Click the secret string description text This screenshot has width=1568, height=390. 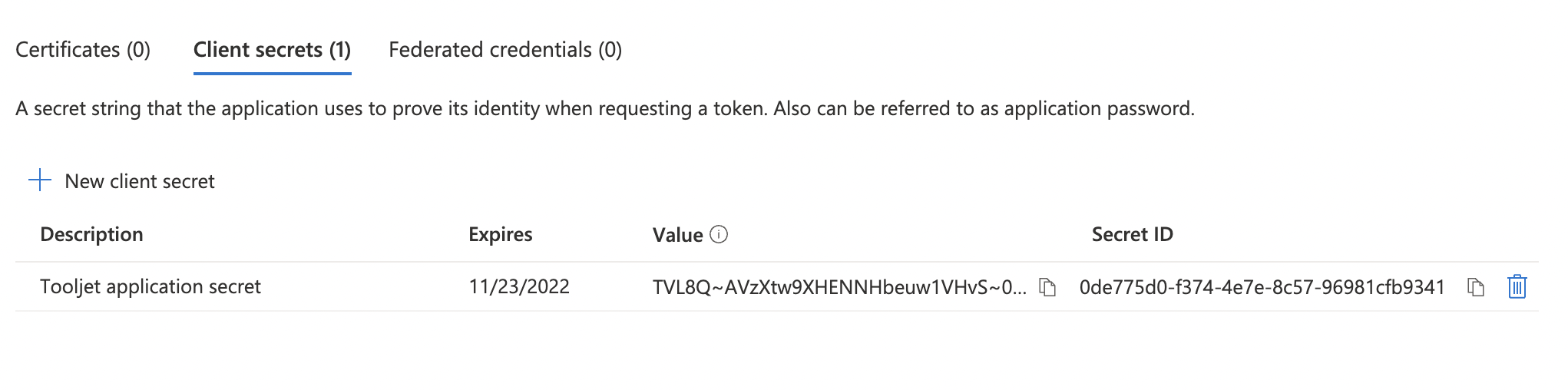pos(605,108)
